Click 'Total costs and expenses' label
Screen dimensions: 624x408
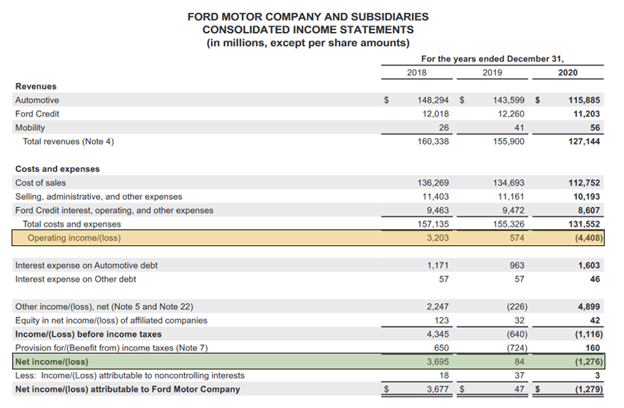coord(72,224)
